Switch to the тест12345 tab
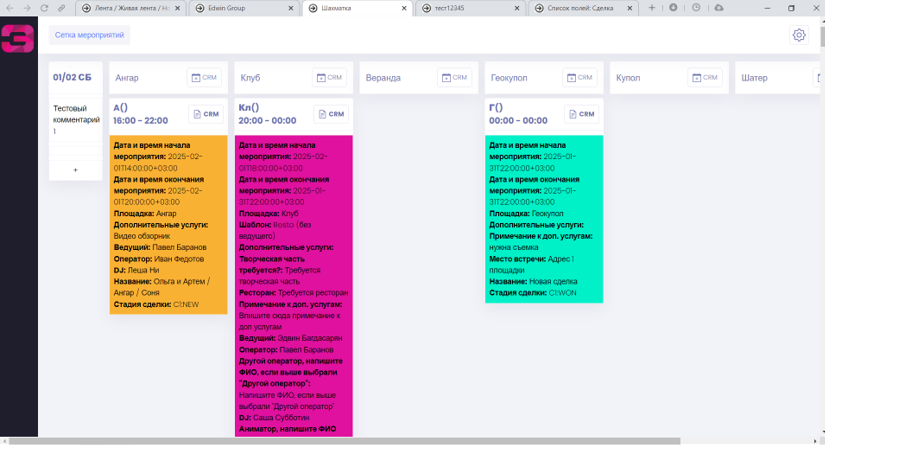This screenshot has width=922, height=459. pyautogui.click(x=470, y=8)
